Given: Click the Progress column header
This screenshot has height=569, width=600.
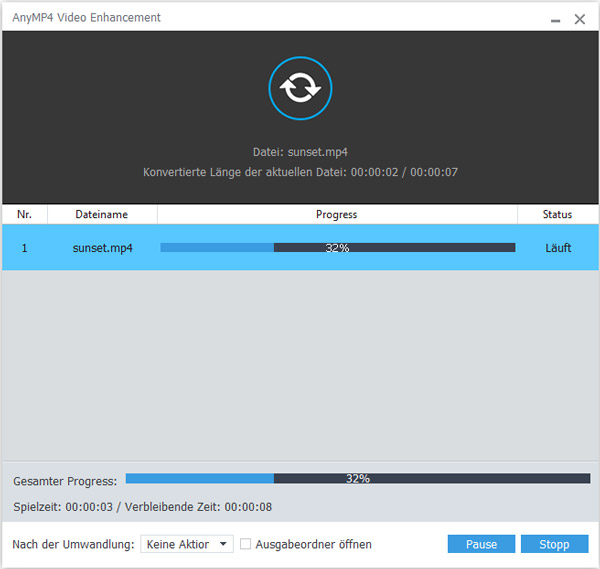Looking at the screenshot, I should [337, 214].
